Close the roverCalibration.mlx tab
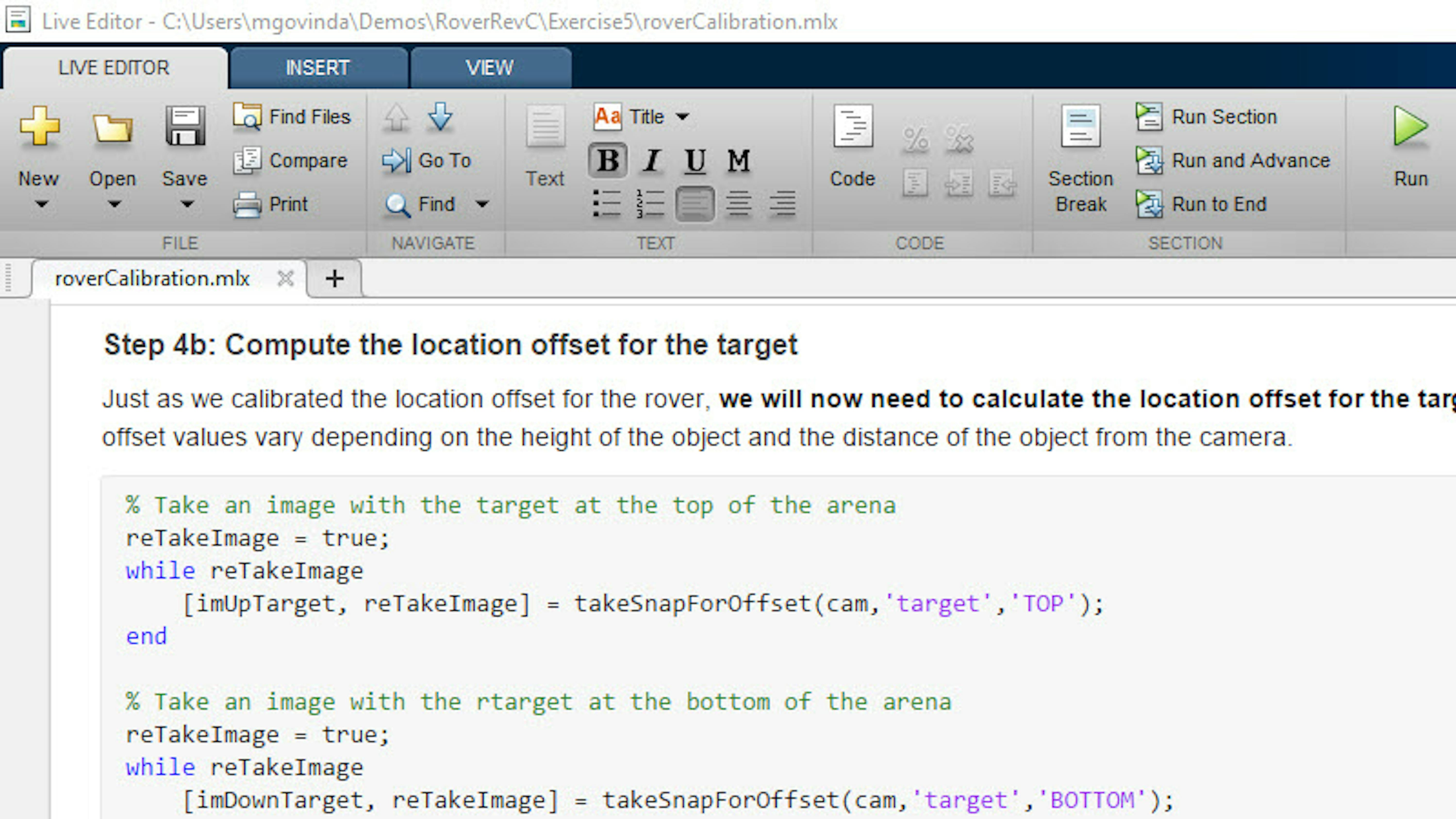This screenshot has width=1456, height=819. (x=285, y=278)
